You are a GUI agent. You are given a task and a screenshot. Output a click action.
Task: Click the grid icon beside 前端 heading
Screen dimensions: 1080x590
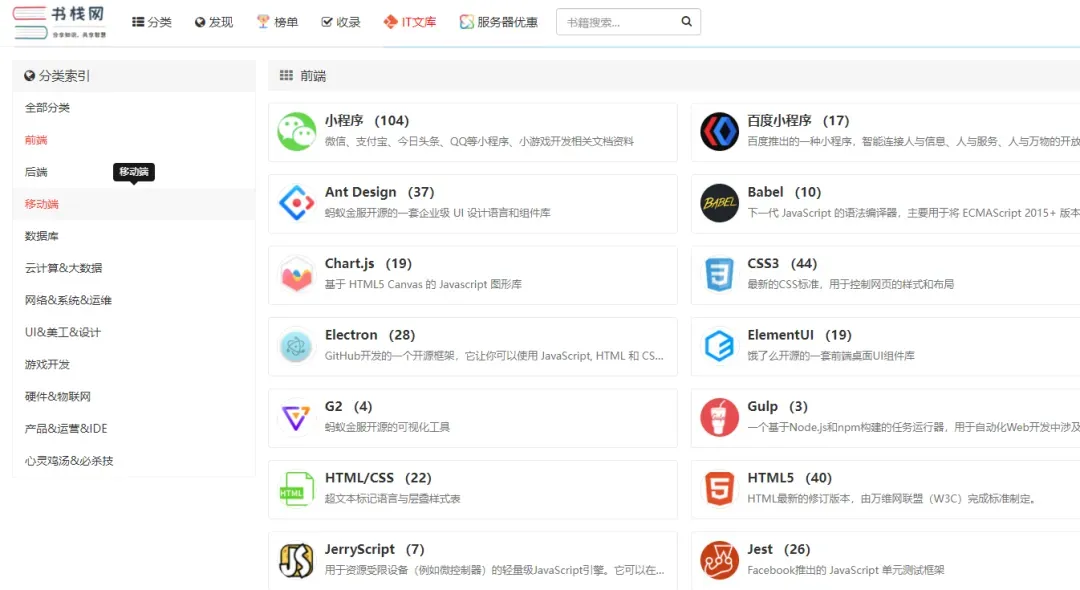pos(286,75)
